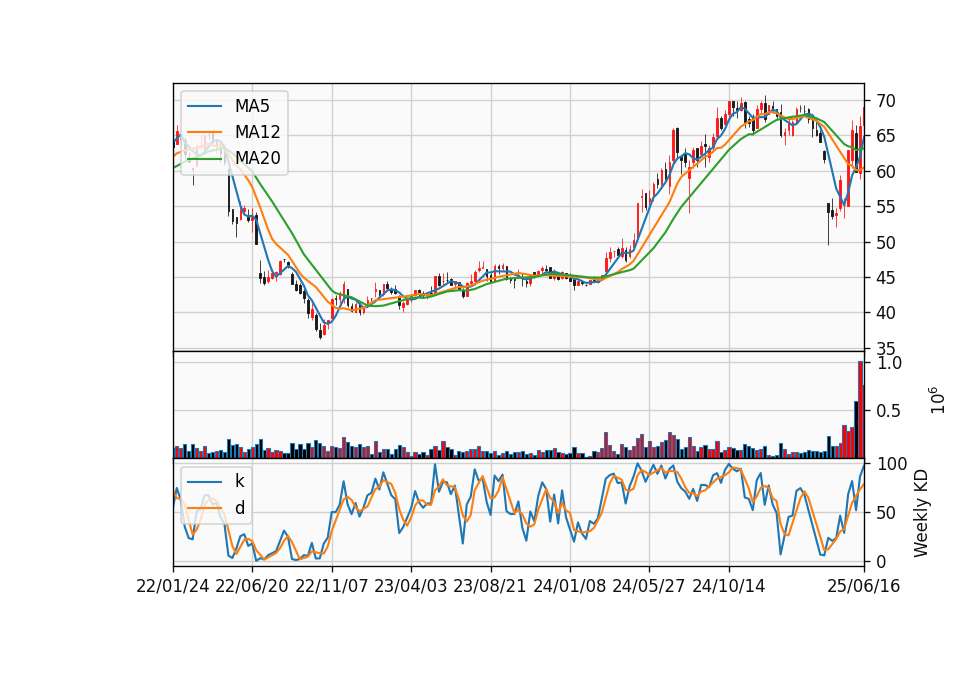The image size is (960, 690).
Task: Click the Weekly KD axis label
Action: coord(921,514)
